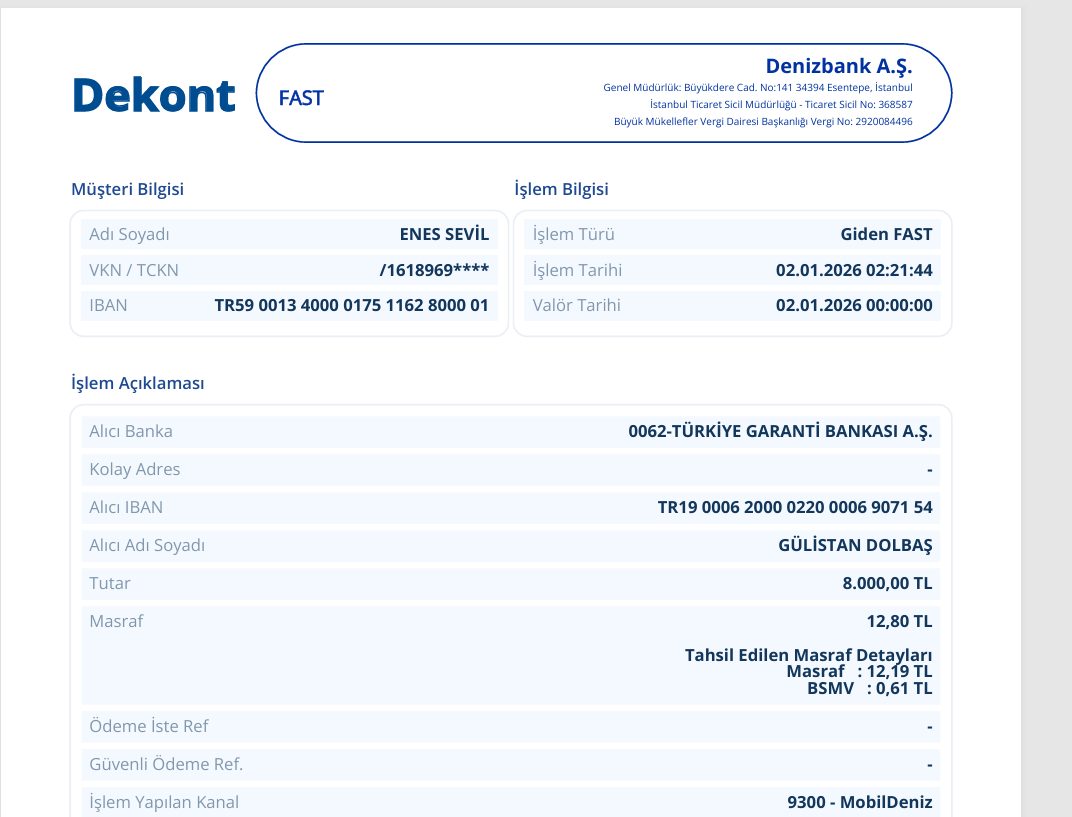Click the VKN / TCKN field label
Image resolution: width=1072 pixels, height=817 pixels.
click(x=134, y=270)
